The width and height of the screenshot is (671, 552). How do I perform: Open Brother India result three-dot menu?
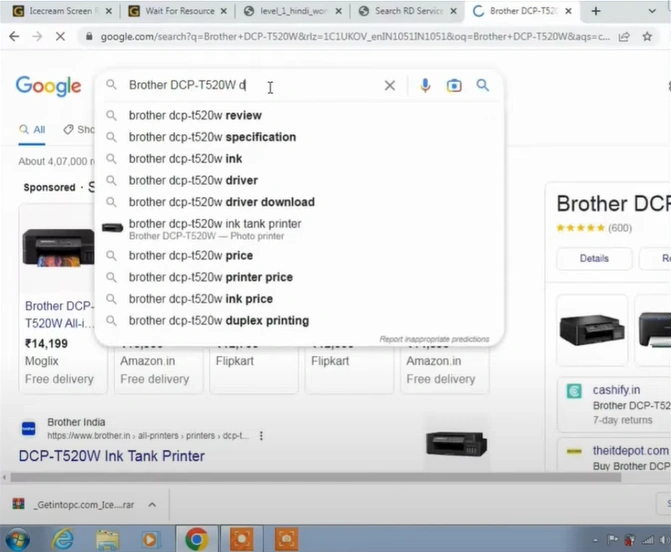pyautogui.click(x=262, y=436)
